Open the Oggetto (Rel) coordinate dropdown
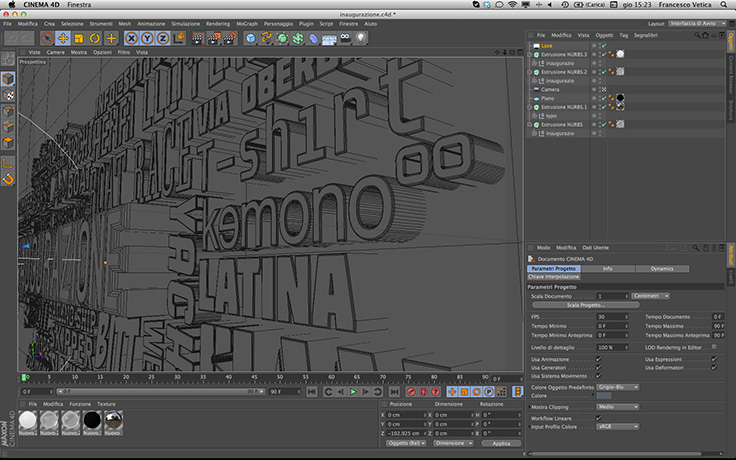This screenshot has height=460, width=736. tap(406, 443)
